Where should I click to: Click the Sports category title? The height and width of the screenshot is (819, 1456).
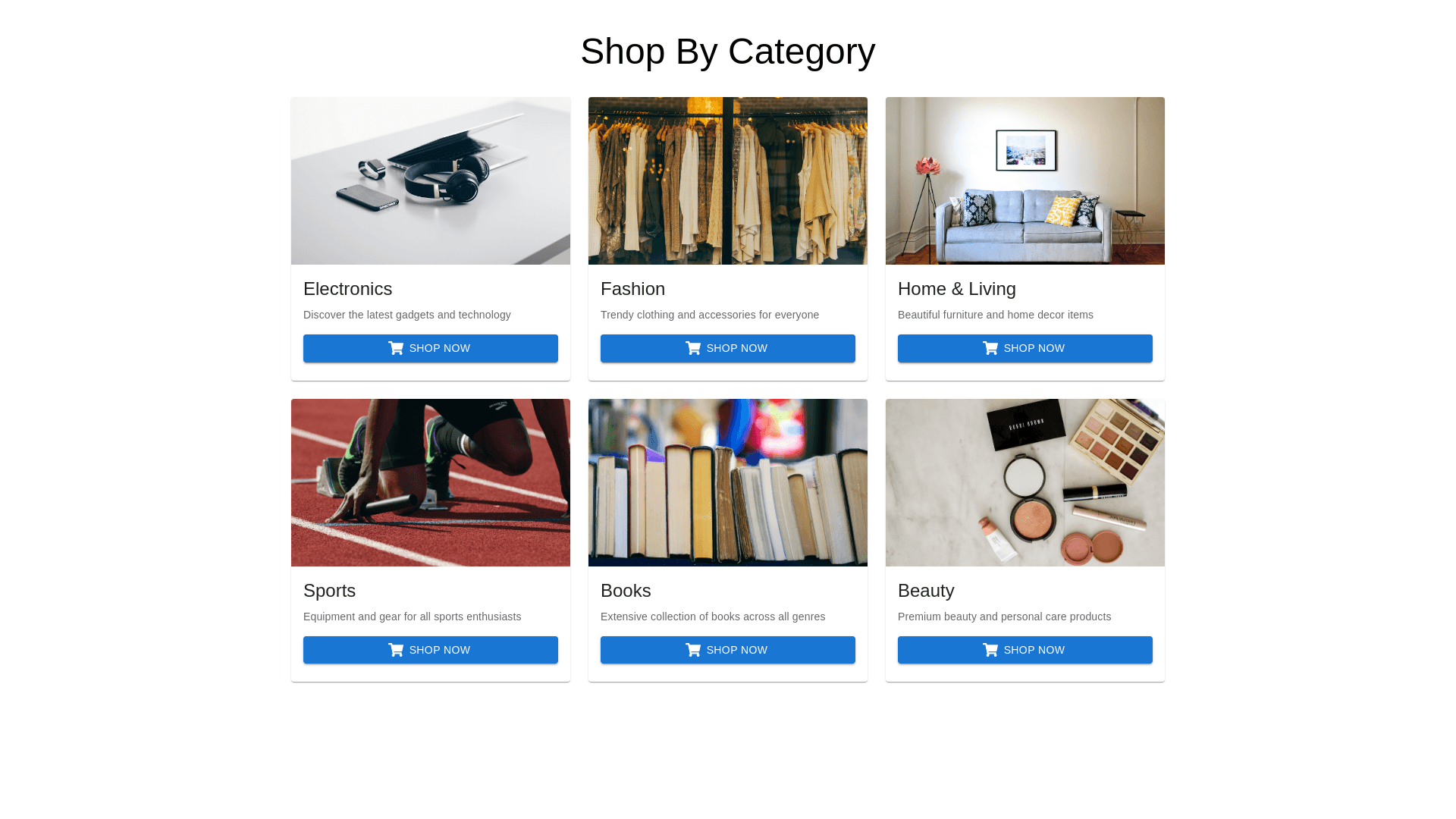pyautogui.click(x=329, y=591)
